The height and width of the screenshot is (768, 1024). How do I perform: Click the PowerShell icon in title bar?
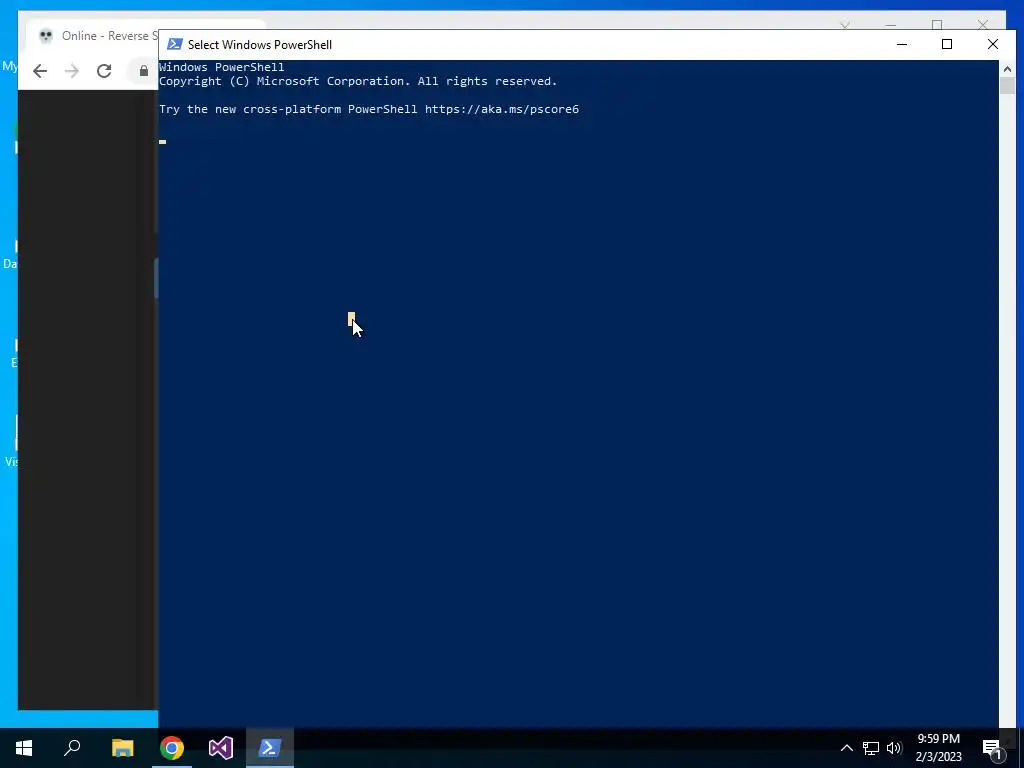[174, 44]
